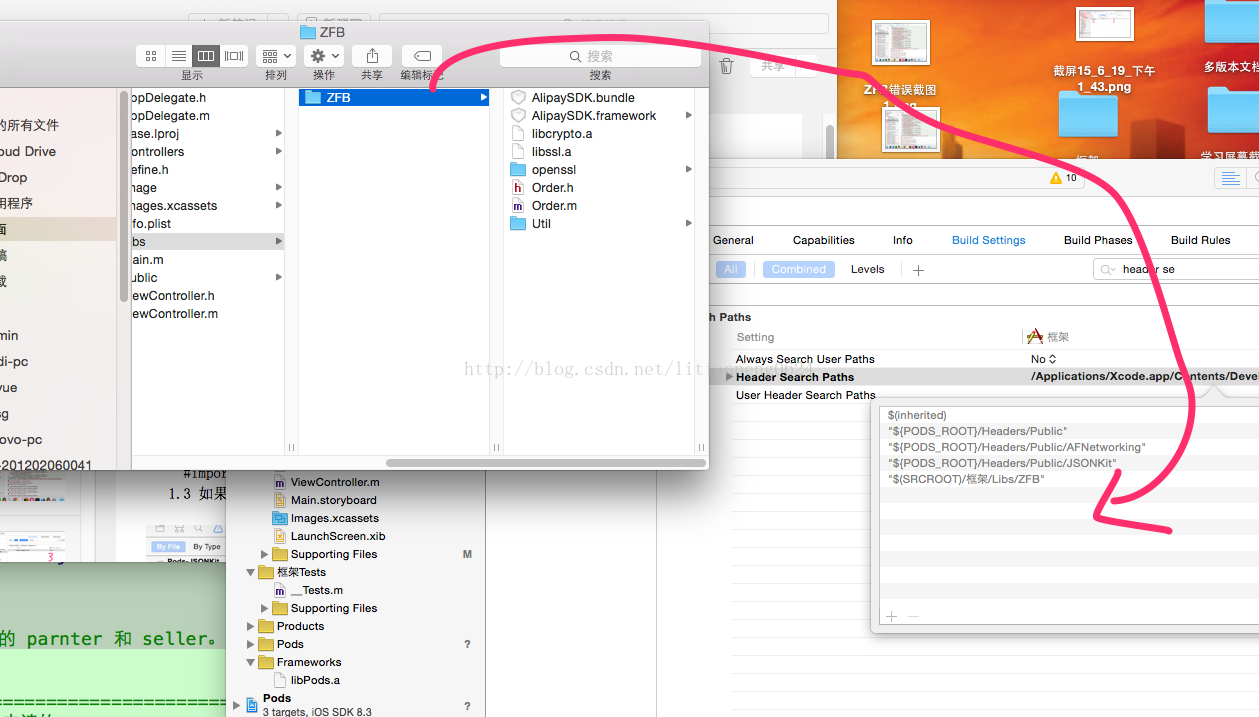Select the Levels filter in Build Settings
This screenshot has width=1259, height=717.
(867, 269)
